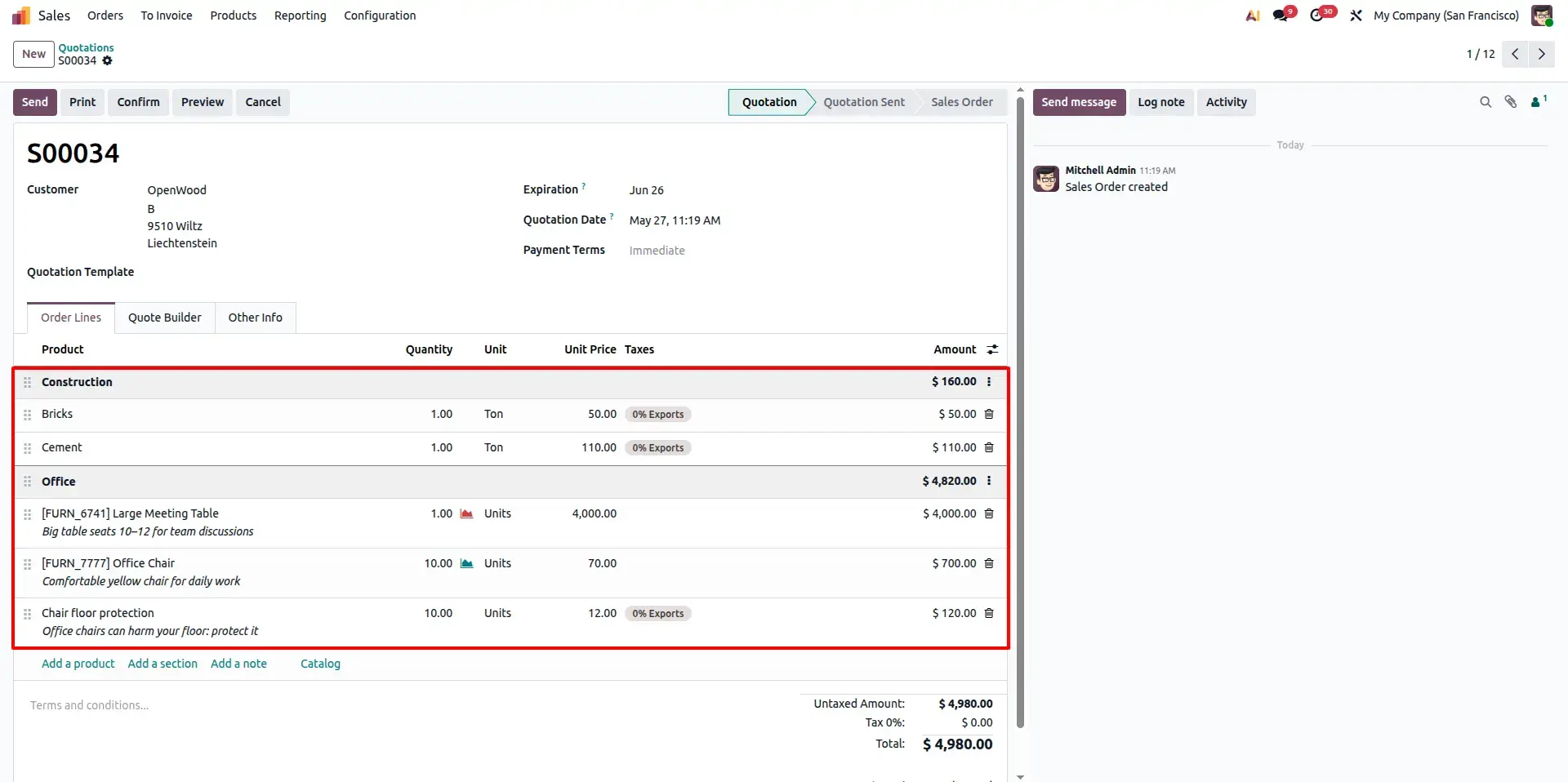Confirm the quotation
The height and width of the screenshot is (782, 1568).
pos(138,102)
